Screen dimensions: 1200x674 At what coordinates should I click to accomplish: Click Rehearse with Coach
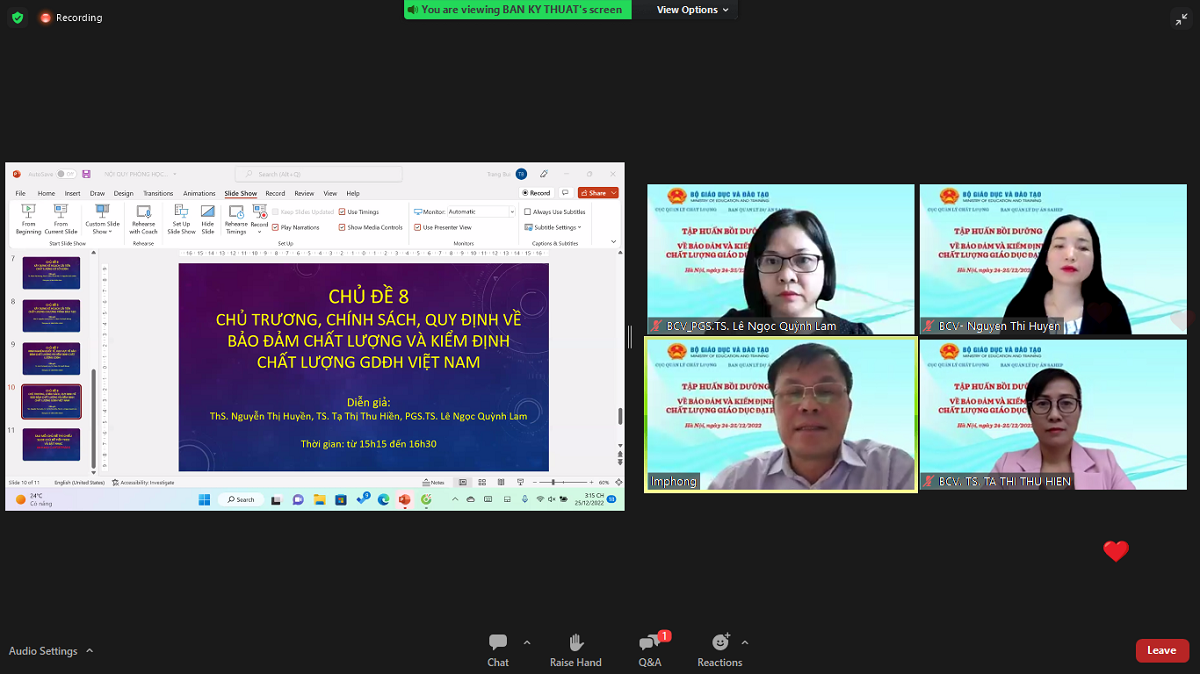click(143, 218)
